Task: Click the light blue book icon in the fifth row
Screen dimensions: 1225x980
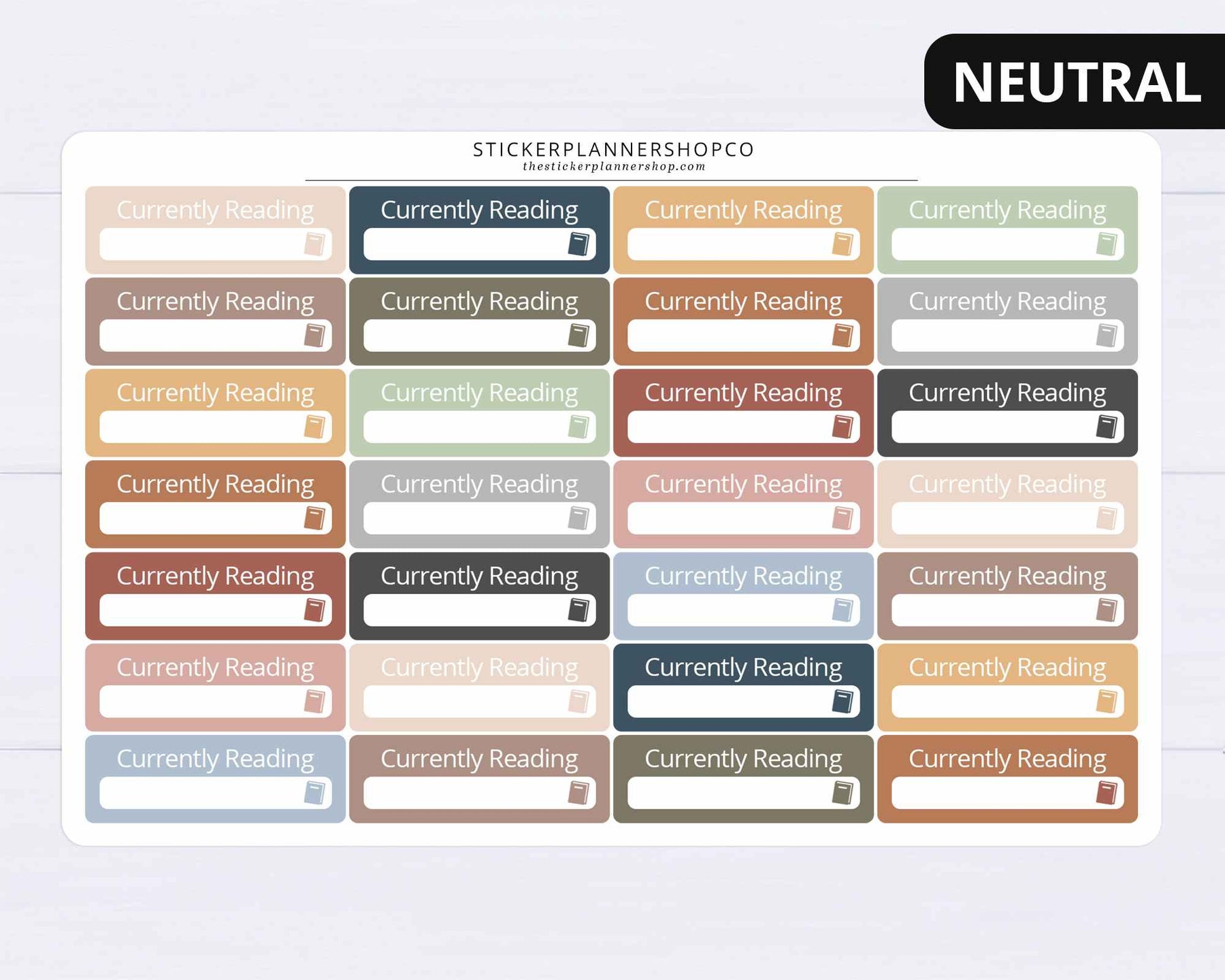Action: tap(843, 610)
